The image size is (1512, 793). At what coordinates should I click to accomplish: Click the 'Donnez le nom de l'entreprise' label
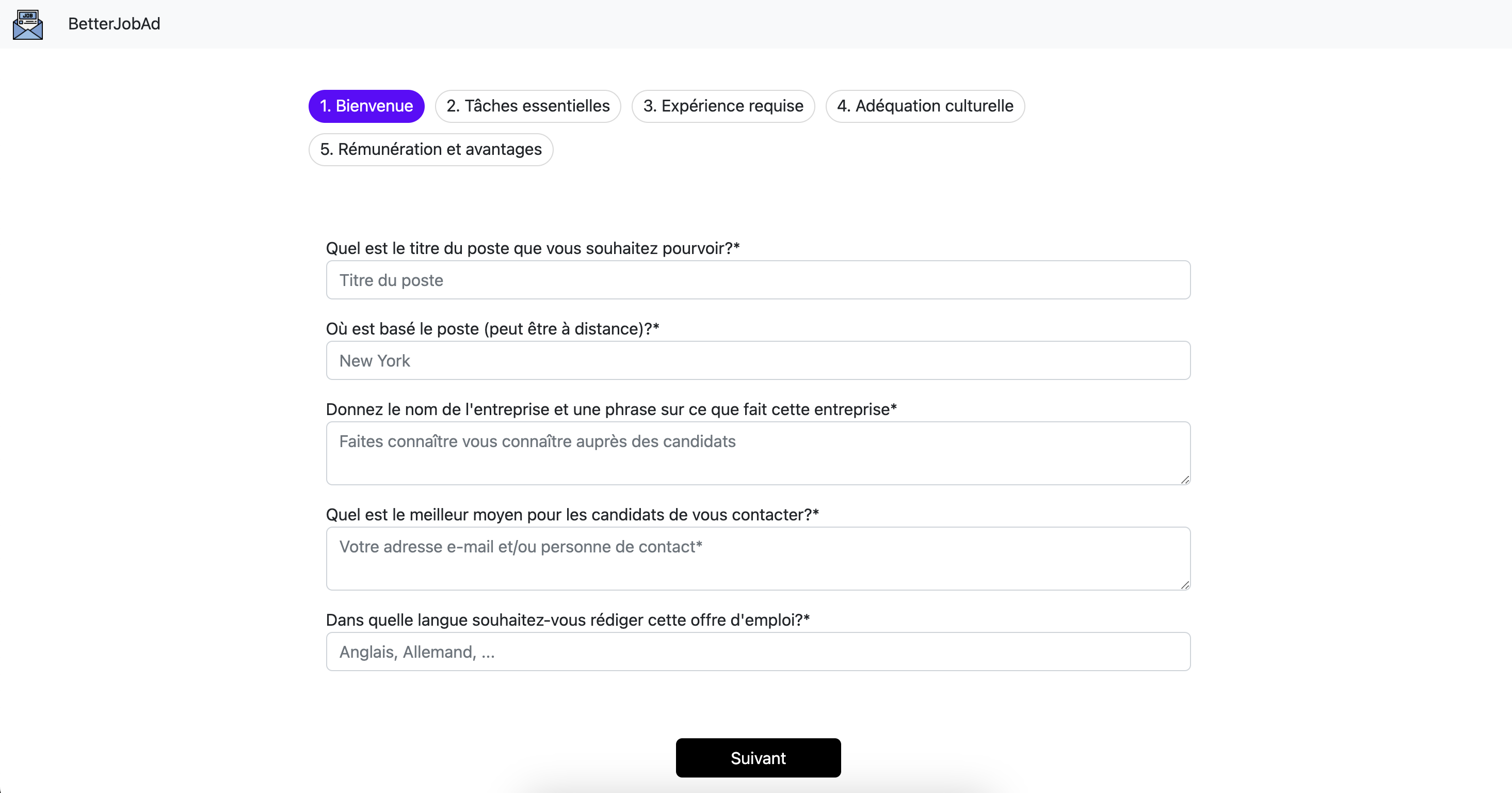tap(611, 409)
